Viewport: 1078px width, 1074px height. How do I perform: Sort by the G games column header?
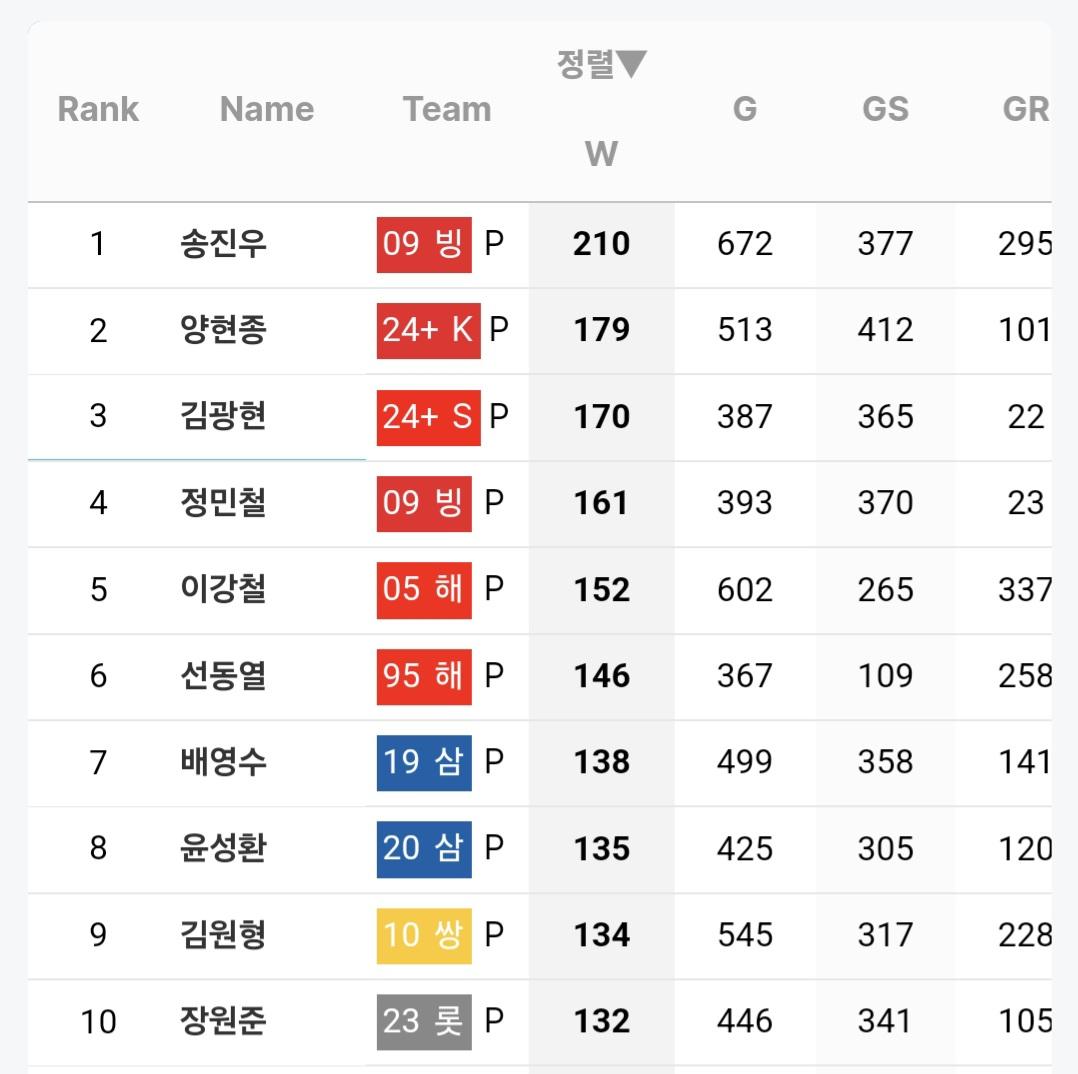[x=745, y=109]
